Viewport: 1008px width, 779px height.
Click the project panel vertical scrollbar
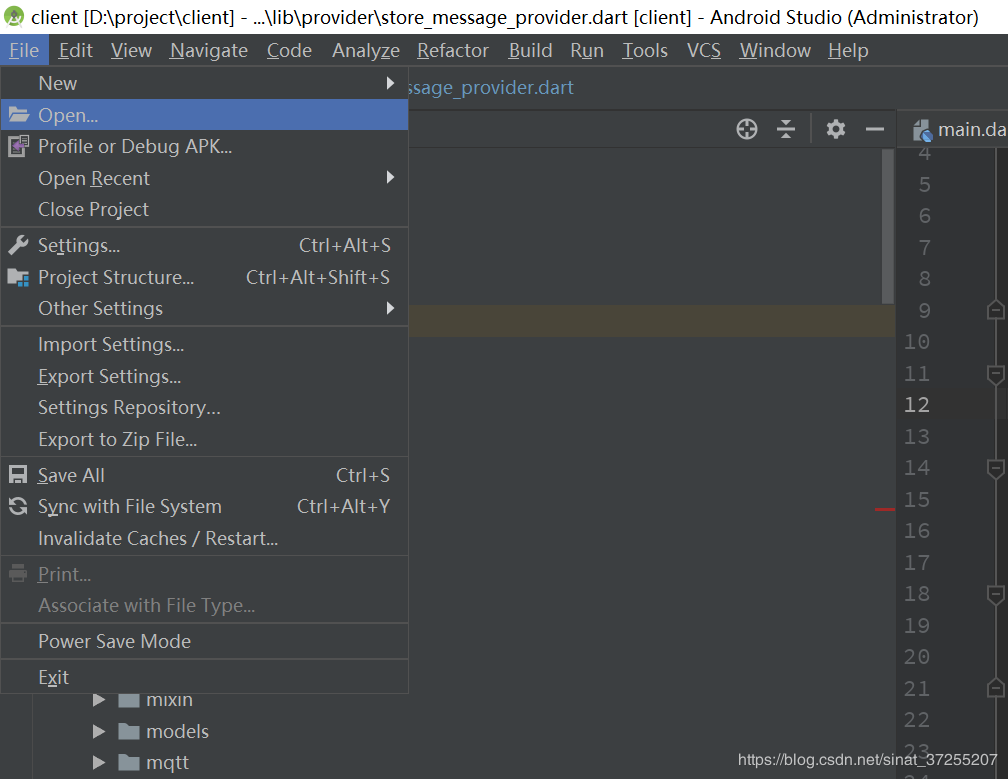888,226
